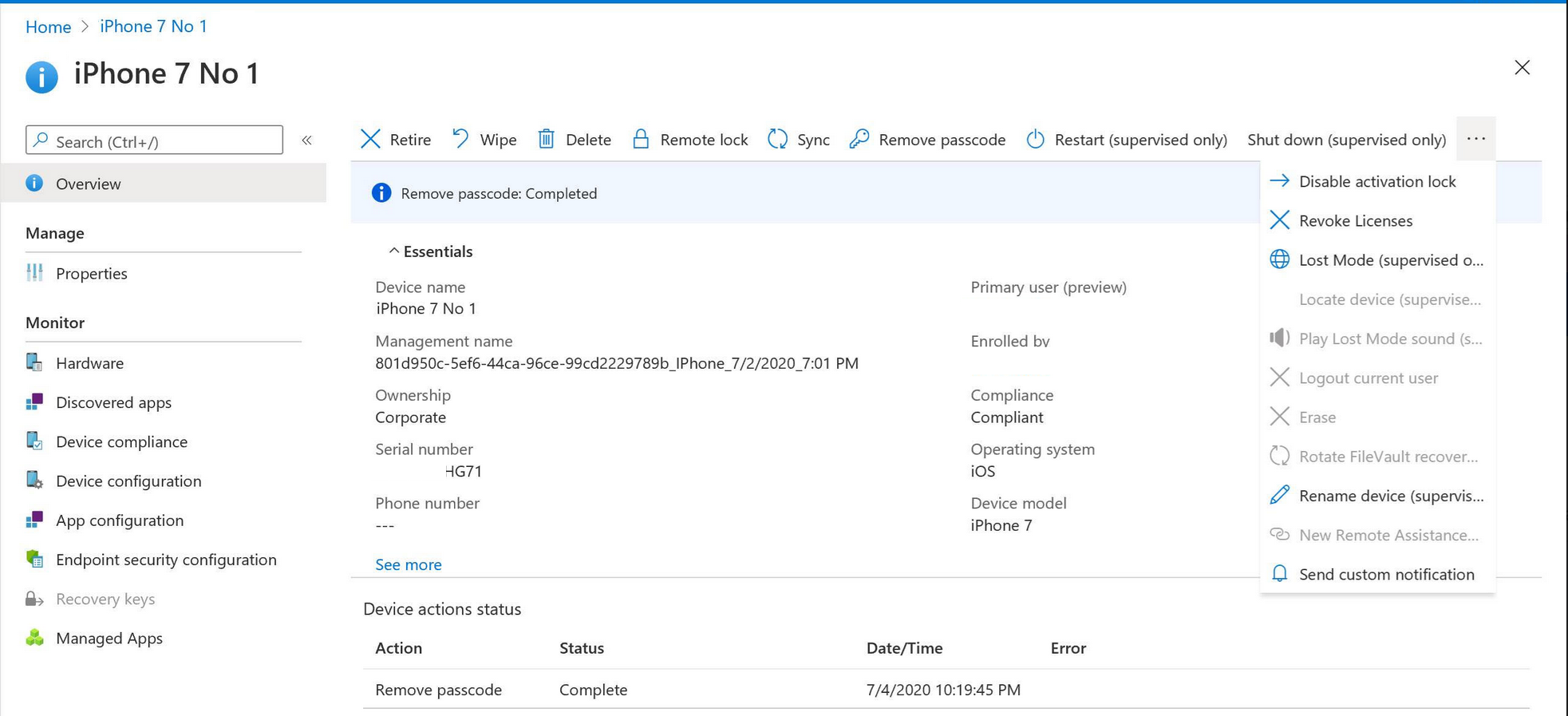Click the Disable activation lock arrow icon
This screenshot has width=1568, height=716.
(x=1280, y=181)
